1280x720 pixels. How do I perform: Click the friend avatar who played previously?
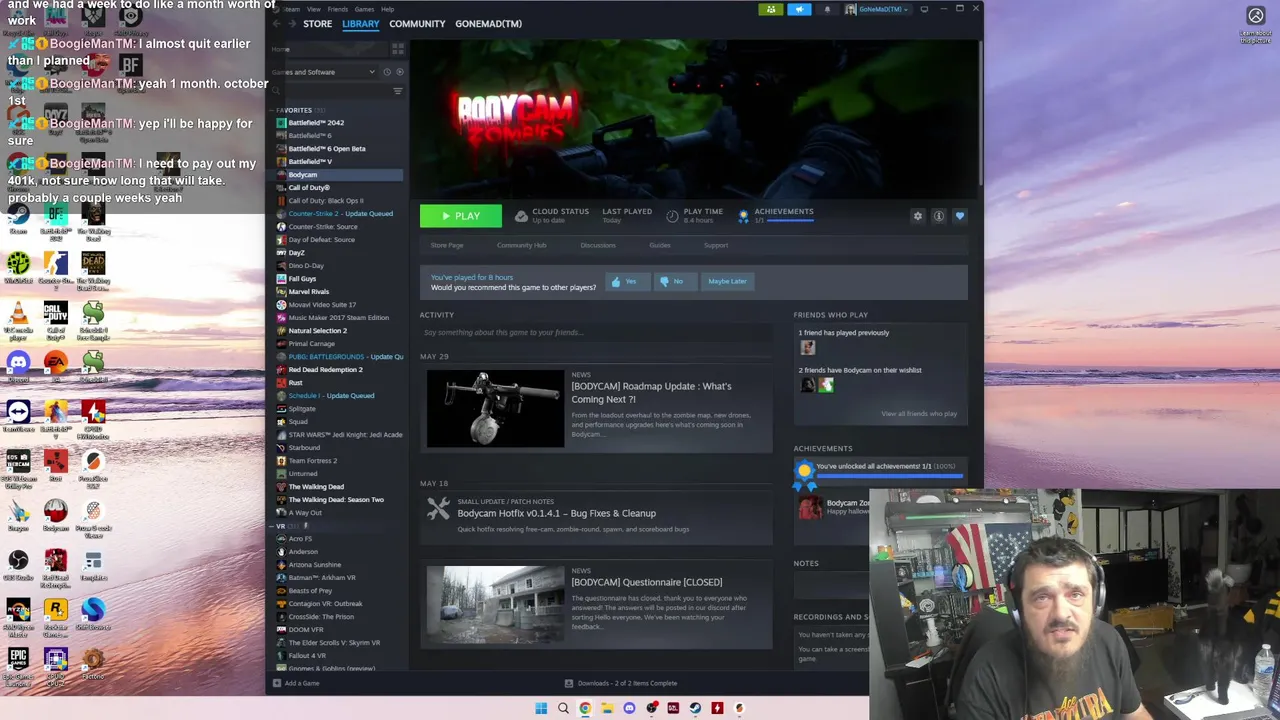point(808,348)
